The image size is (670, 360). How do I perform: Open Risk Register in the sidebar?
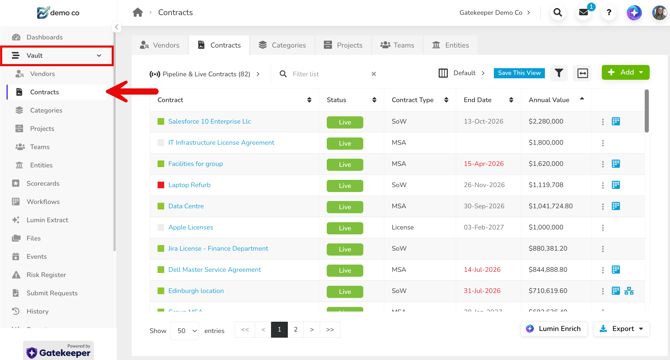pos(46,275)
